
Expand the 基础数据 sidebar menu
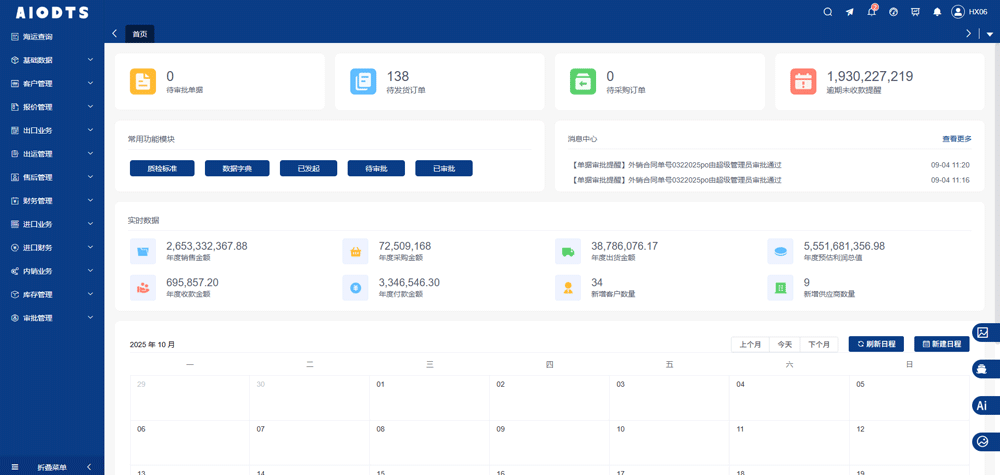[x=52, y=60]
